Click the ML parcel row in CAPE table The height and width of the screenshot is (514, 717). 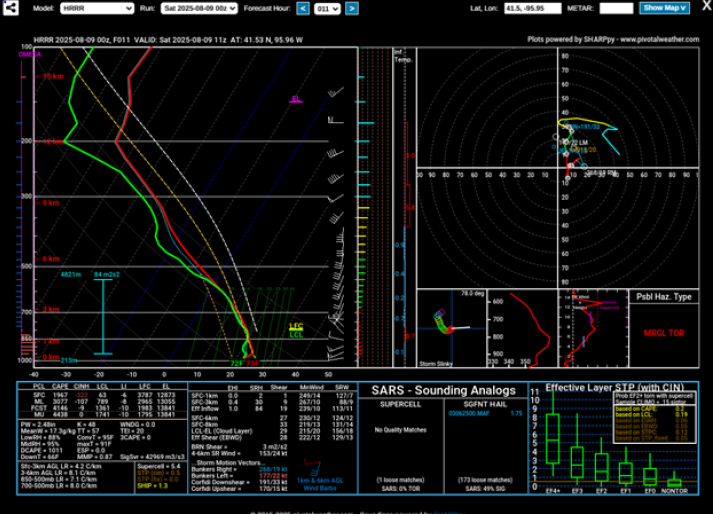(x=102, y=402)
